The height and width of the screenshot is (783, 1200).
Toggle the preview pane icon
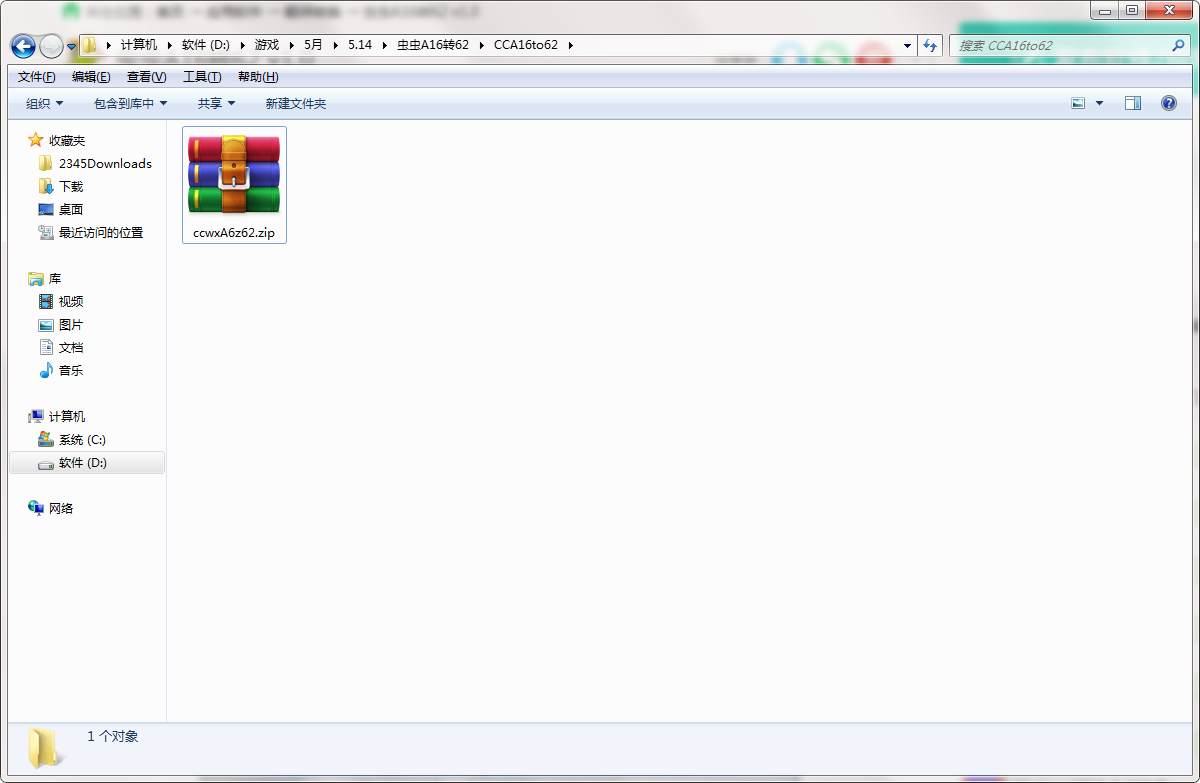pyautogui.click(x=1133, y=103)
